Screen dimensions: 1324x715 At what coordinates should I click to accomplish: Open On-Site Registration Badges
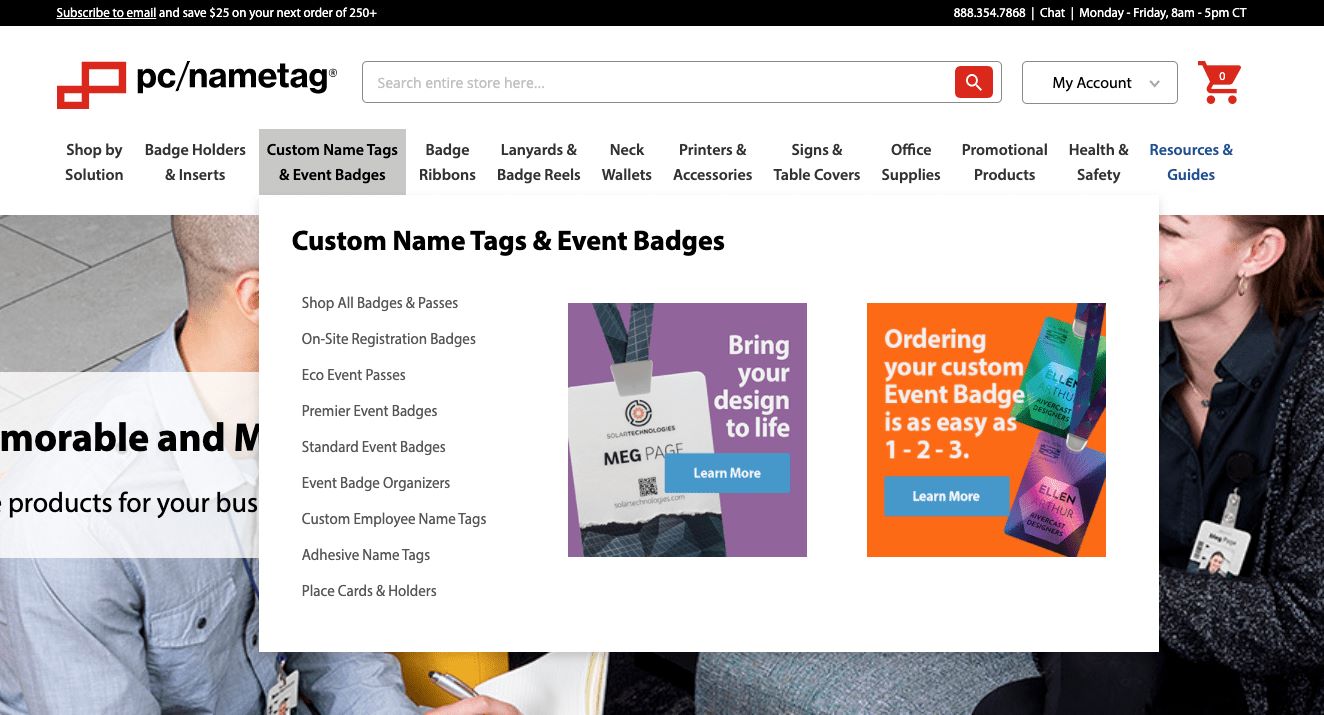point(388,339)
